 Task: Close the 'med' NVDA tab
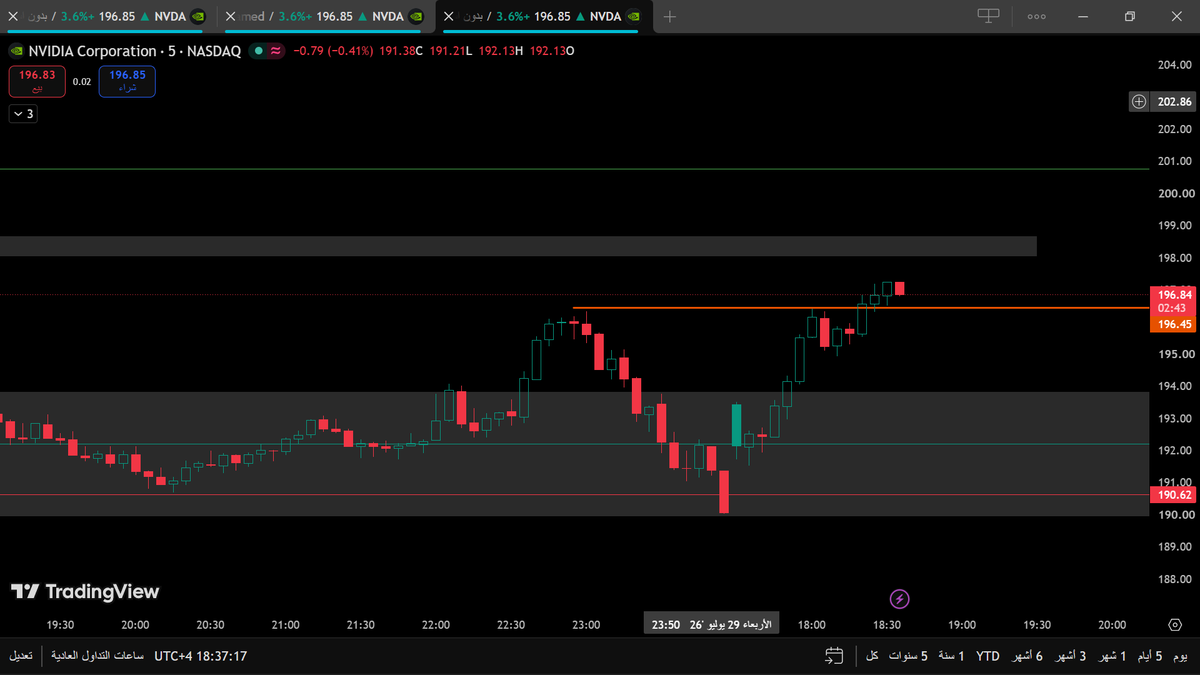click(231, 16)
